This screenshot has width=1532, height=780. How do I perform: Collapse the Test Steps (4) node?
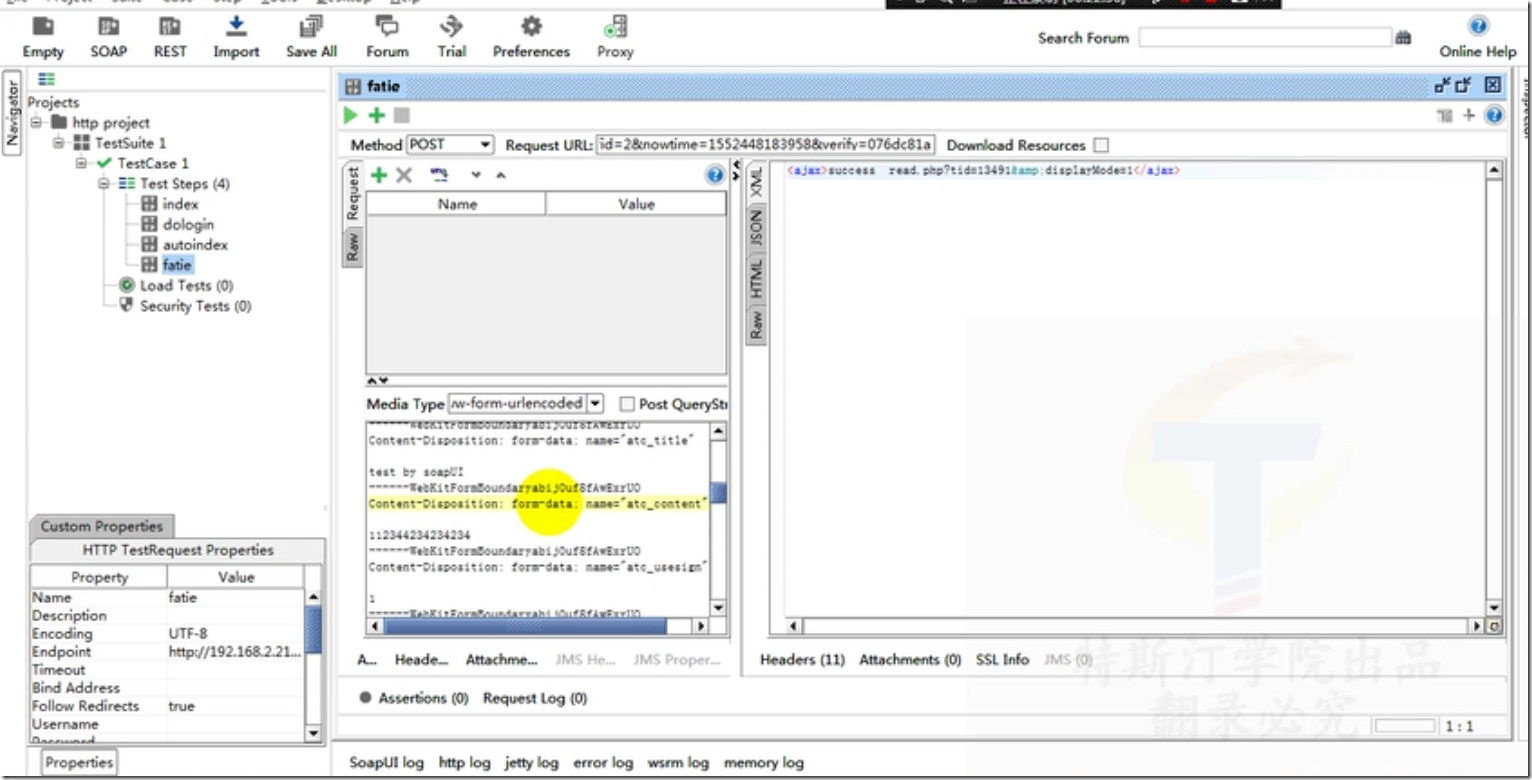(x=104, y=184)
